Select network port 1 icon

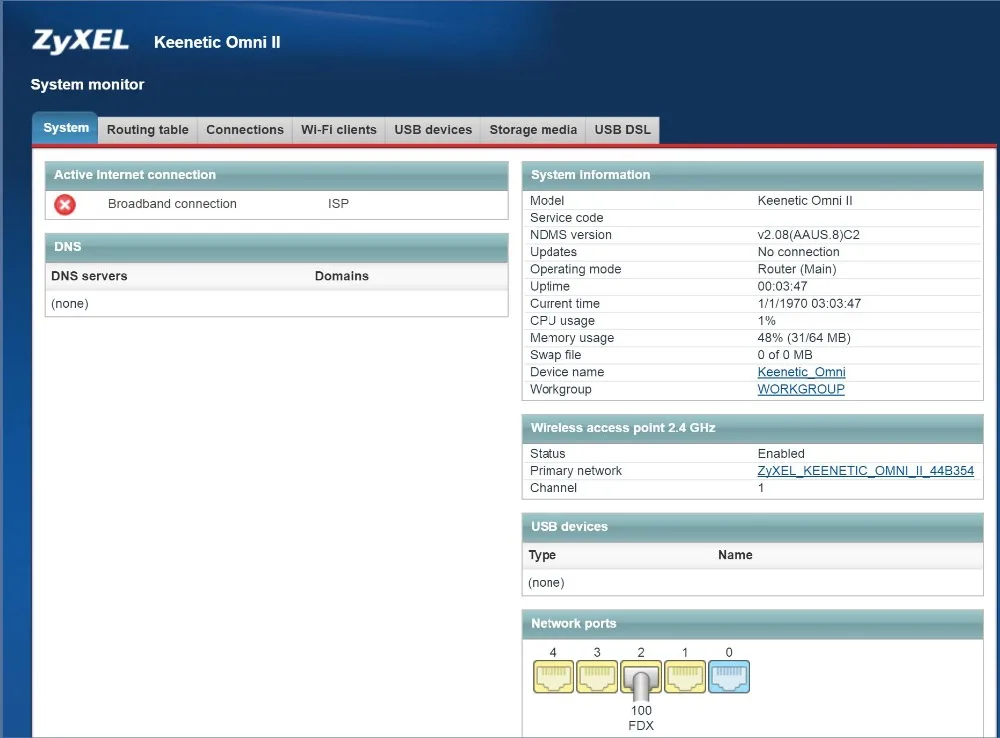point(685,677)
